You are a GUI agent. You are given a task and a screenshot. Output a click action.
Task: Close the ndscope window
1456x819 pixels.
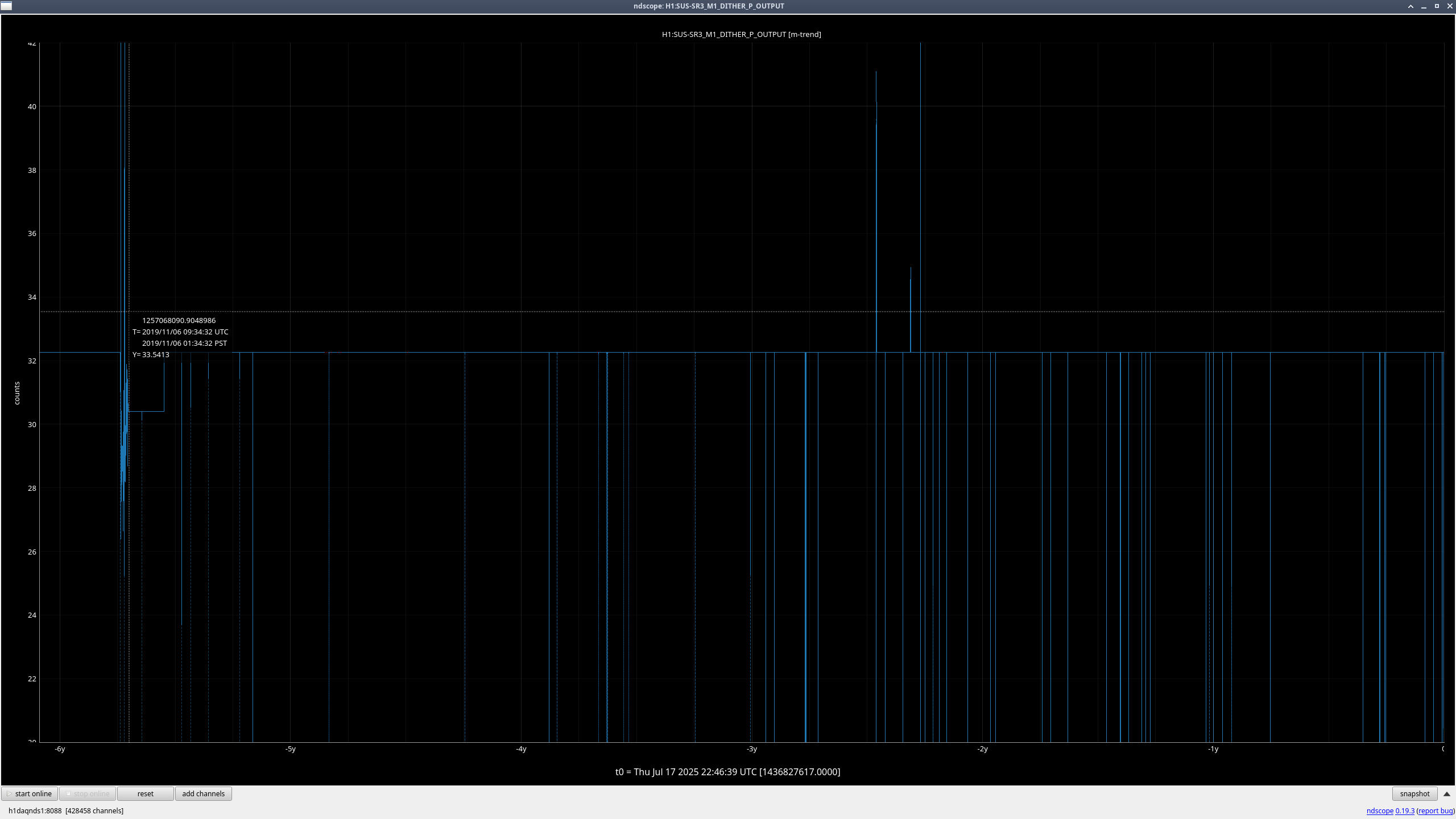tap(1450, 6)
